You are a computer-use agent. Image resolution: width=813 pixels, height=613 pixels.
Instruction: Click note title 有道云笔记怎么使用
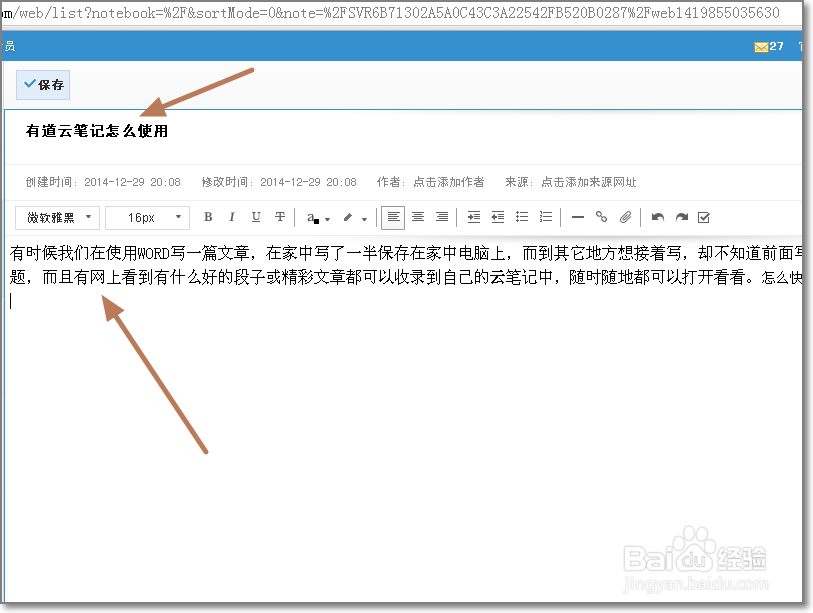[x=97, y=131]
